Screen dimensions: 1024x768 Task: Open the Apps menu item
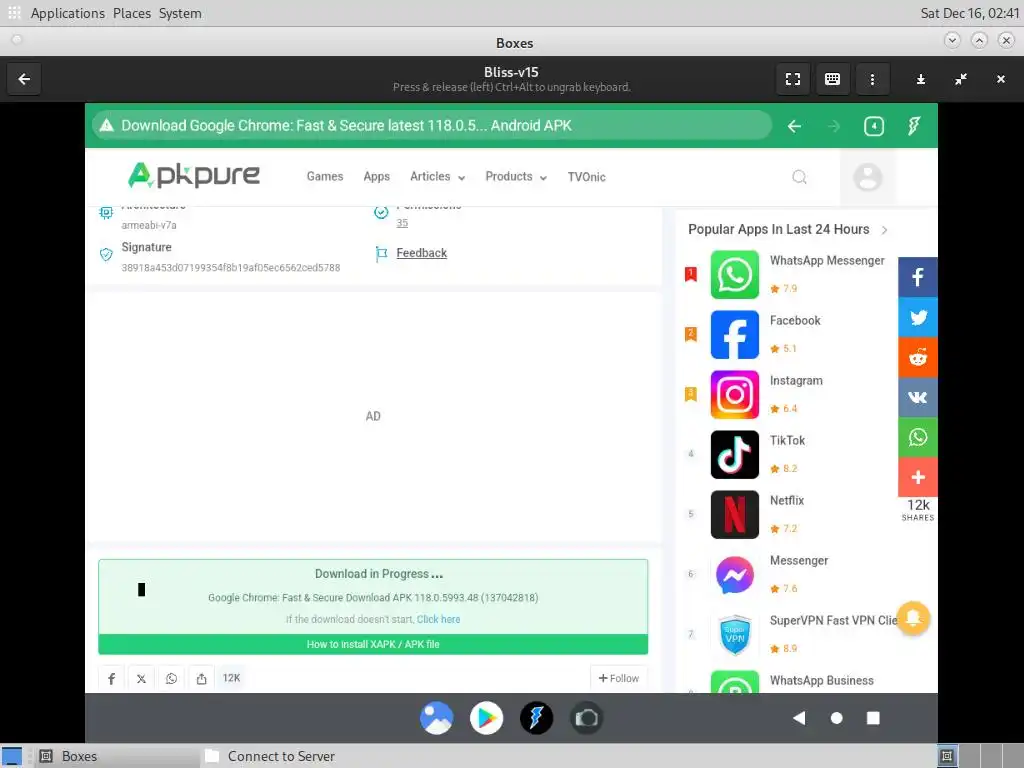coord(376,176)
